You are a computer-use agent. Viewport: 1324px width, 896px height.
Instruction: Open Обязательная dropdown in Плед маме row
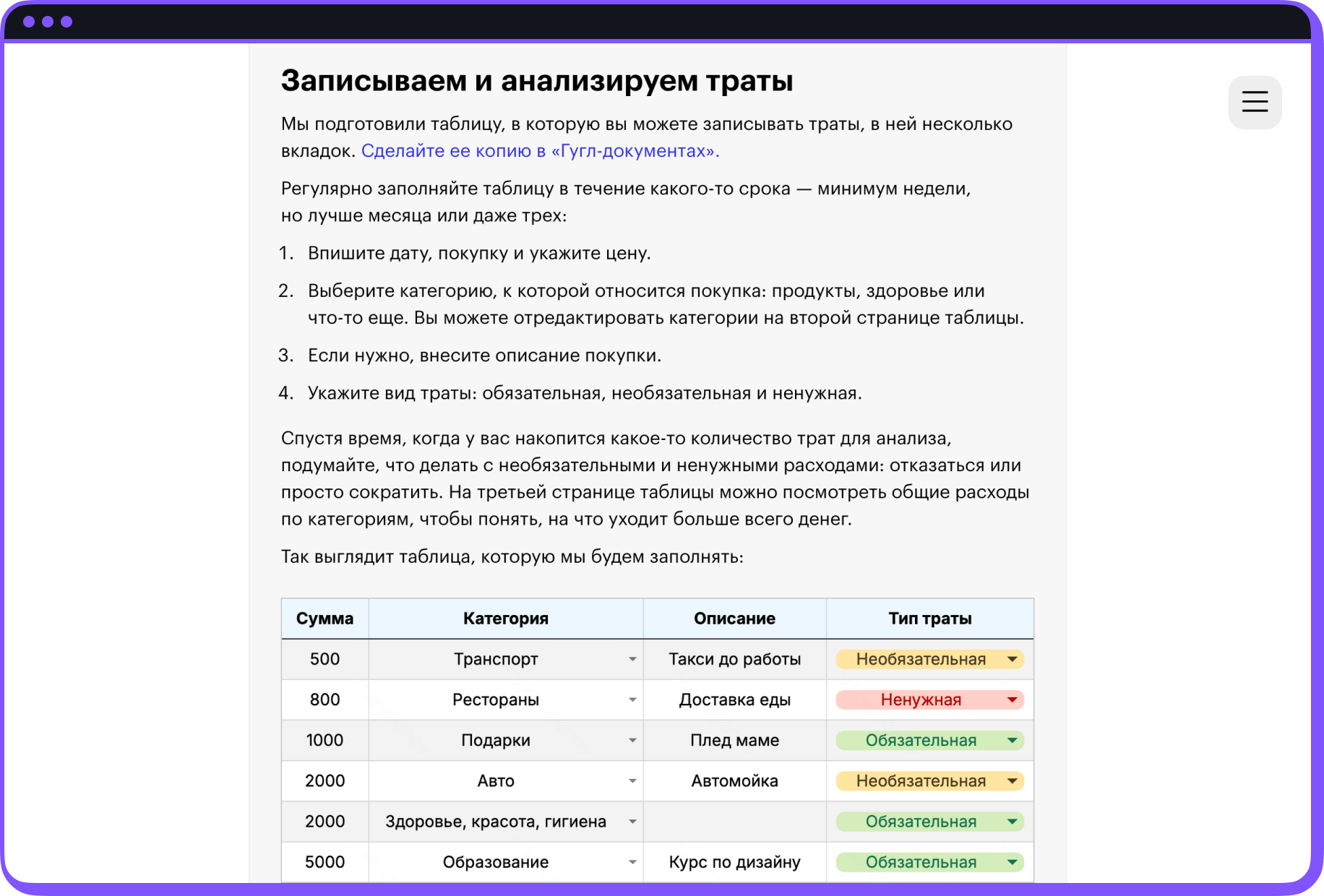coord(929,740)
